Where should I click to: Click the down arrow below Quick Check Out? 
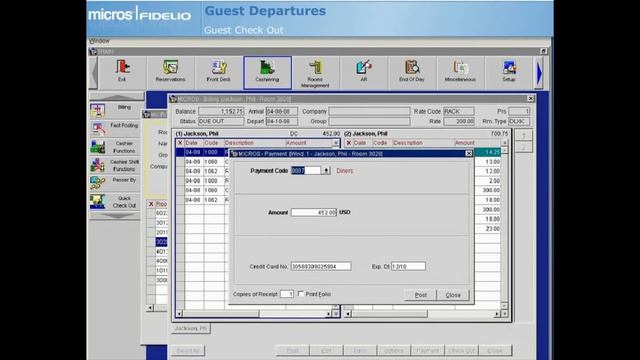115,216
